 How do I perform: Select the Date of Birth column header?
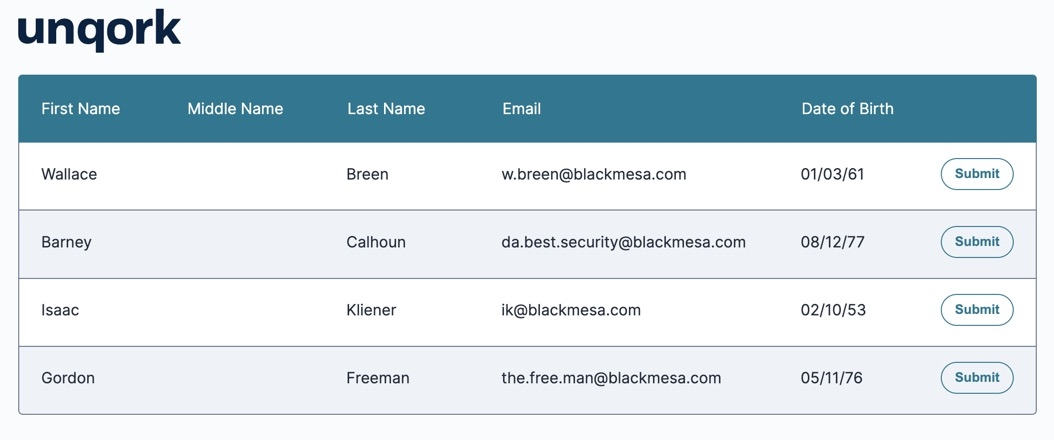[848, 109]
